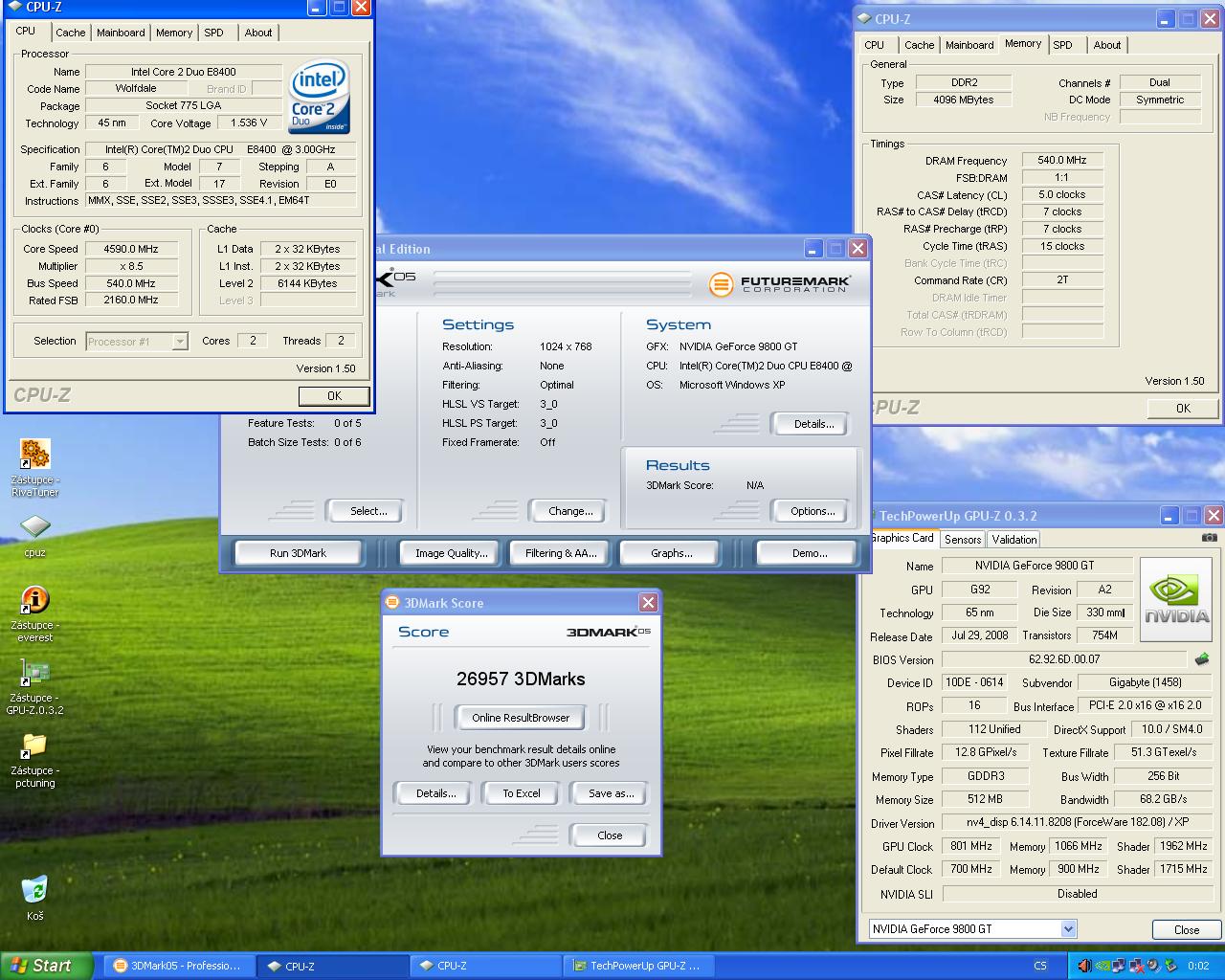Image resolution: width=1225 pixels, height=980 pixels.
Task: Open CPU tab in right CPU-Z window
Action: [874, 45]
